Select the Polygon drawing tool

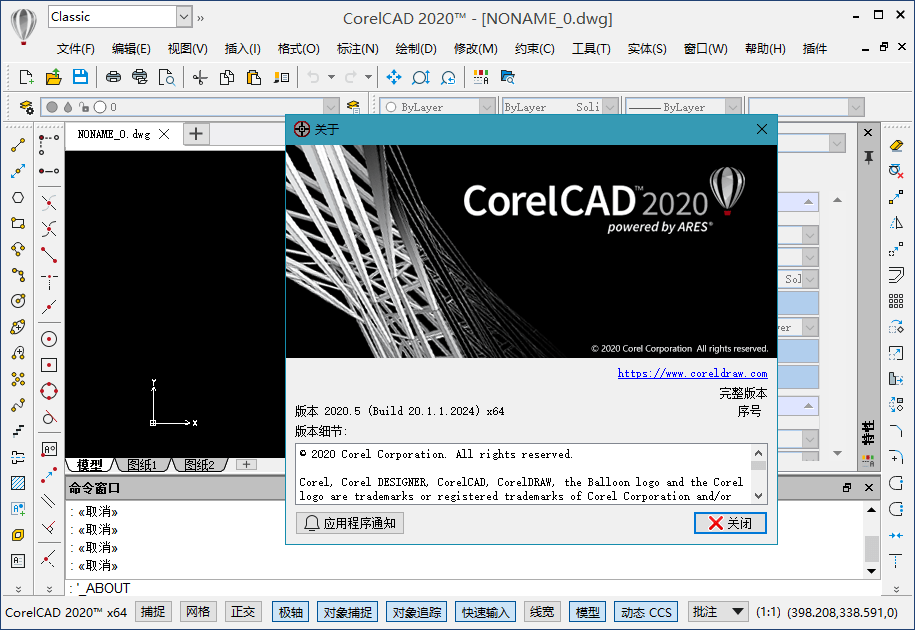(x=17, y=198)
